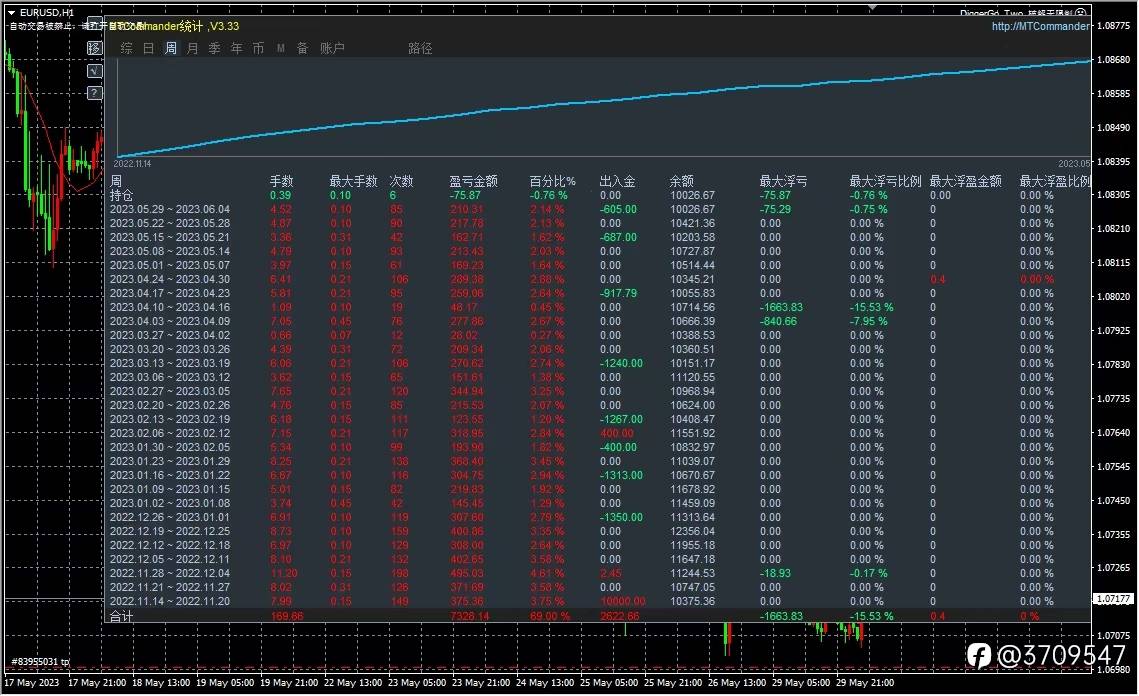Open the 账户 account tab

(332, 48)
